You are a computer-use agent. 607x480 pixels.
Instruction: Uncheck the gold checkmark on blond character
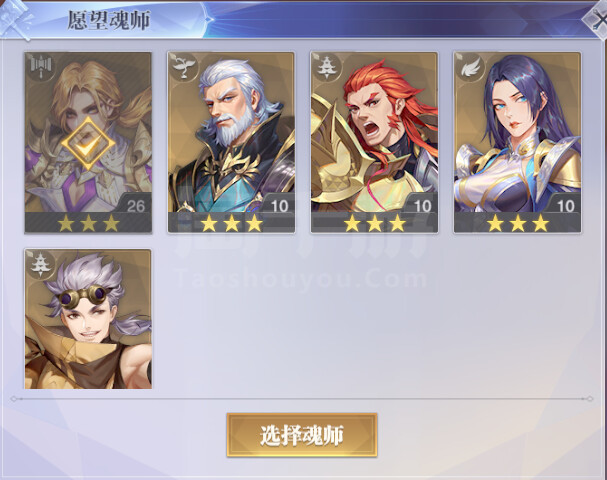[88, 143]
